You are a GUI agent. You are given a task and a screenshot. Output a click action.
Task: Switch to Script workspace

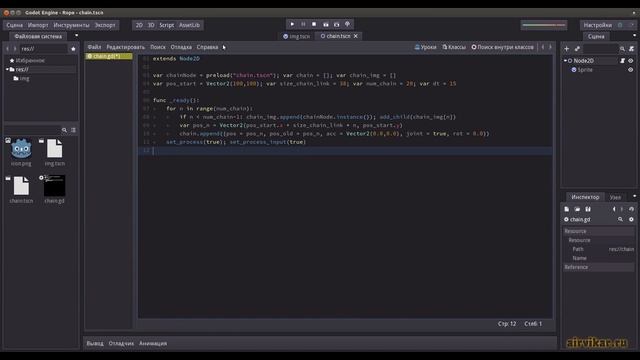tap(167, 25)
